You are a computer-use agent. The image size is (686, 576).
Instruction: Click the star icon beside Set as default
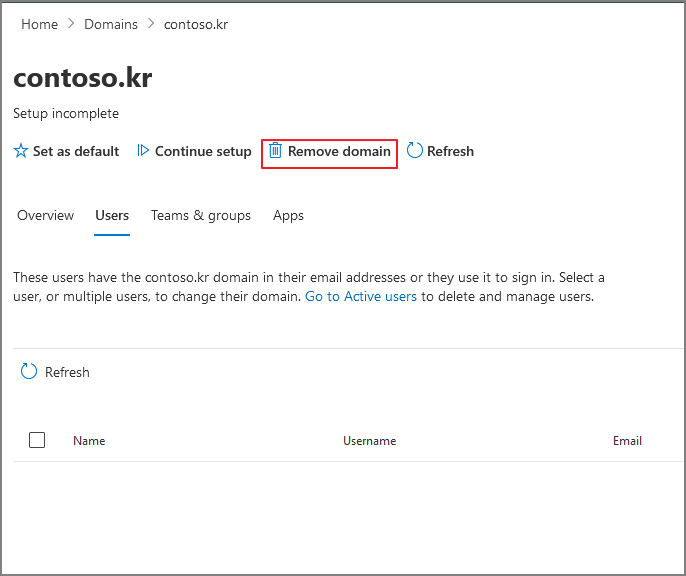tap(21, 151)
